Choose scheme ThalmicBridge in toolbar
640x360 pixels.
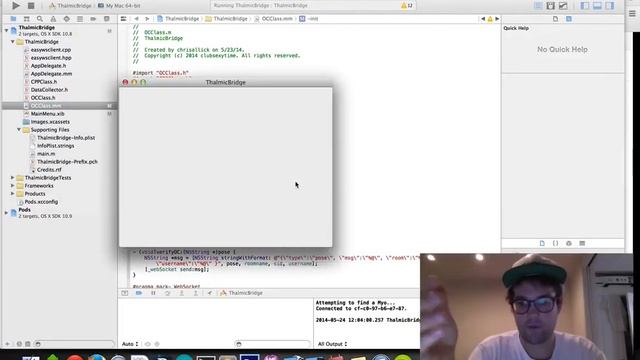[70, 6]
